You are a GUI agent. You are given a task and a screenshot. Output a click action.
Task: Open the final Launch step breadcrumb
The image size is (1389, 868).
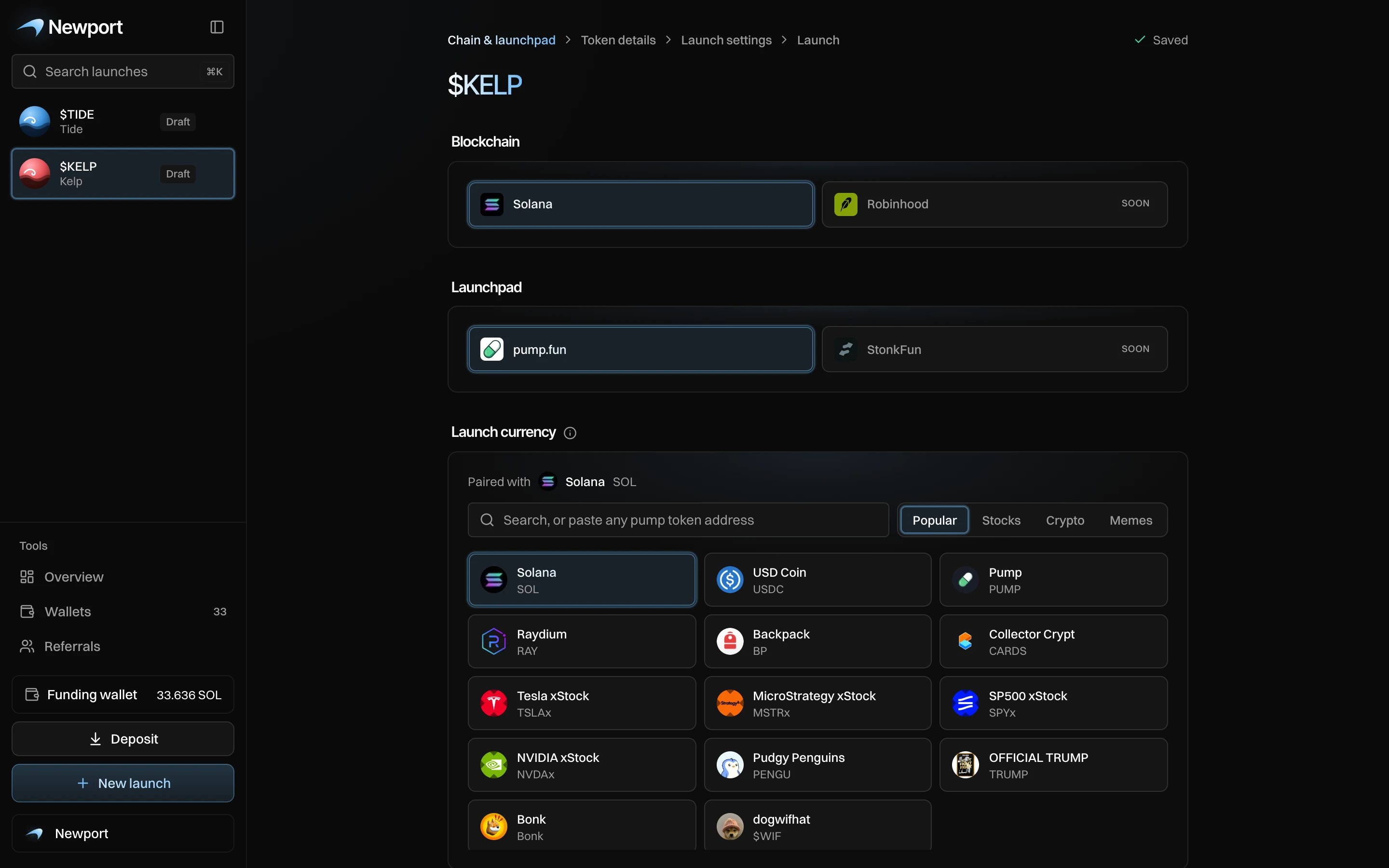tap(818, 40)
